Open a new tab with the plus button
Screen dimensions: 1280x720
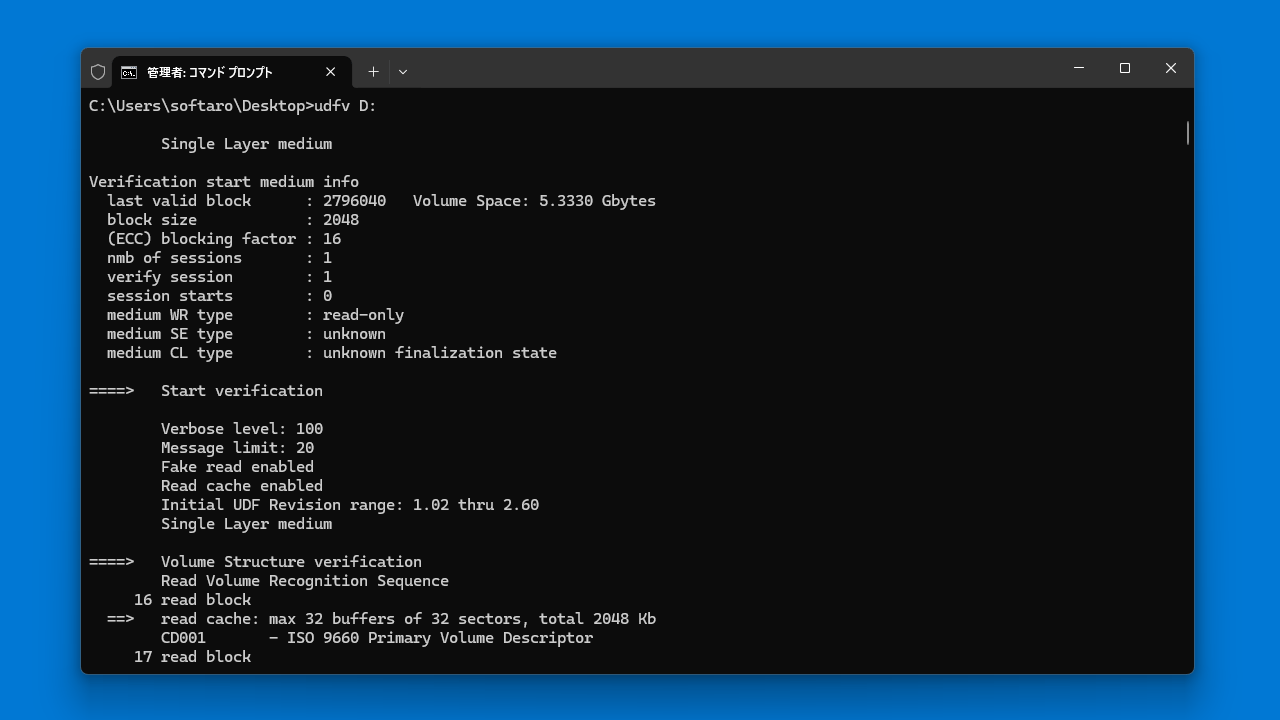point(373,72)
